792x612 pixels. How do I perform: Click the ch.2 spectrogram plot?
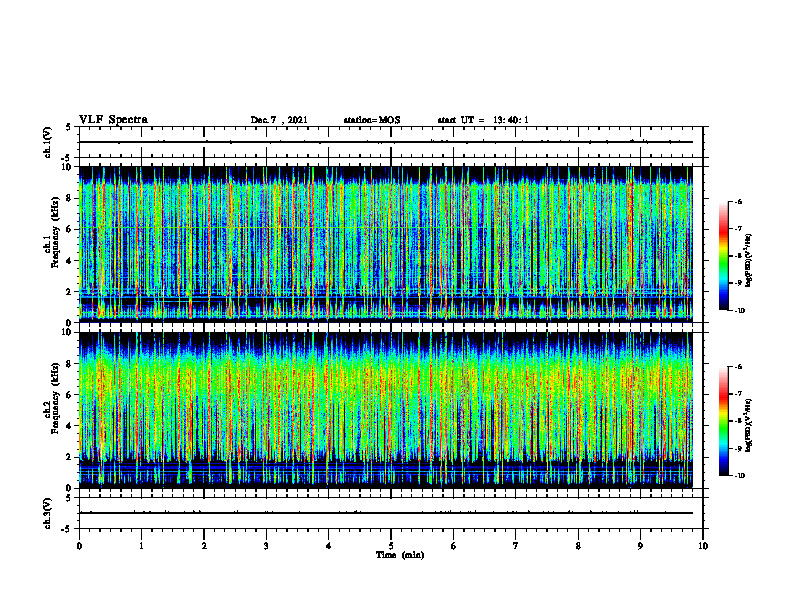[x=386, y=410]
